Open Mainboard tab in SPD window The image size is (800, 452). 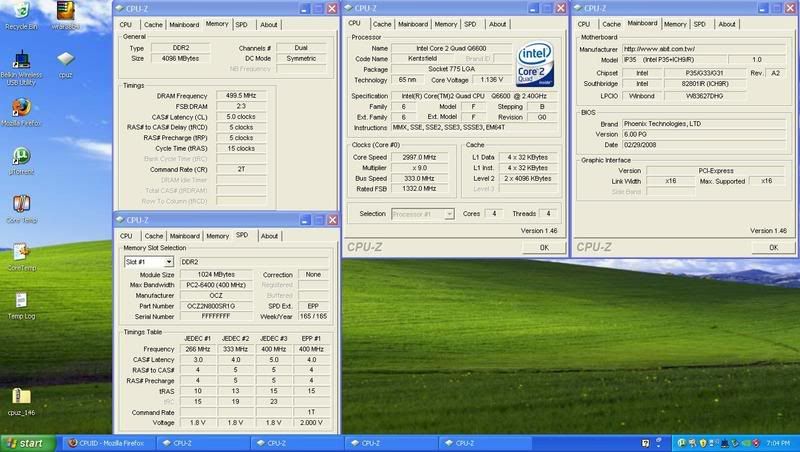pyautogui.click(x=185, y=236)
